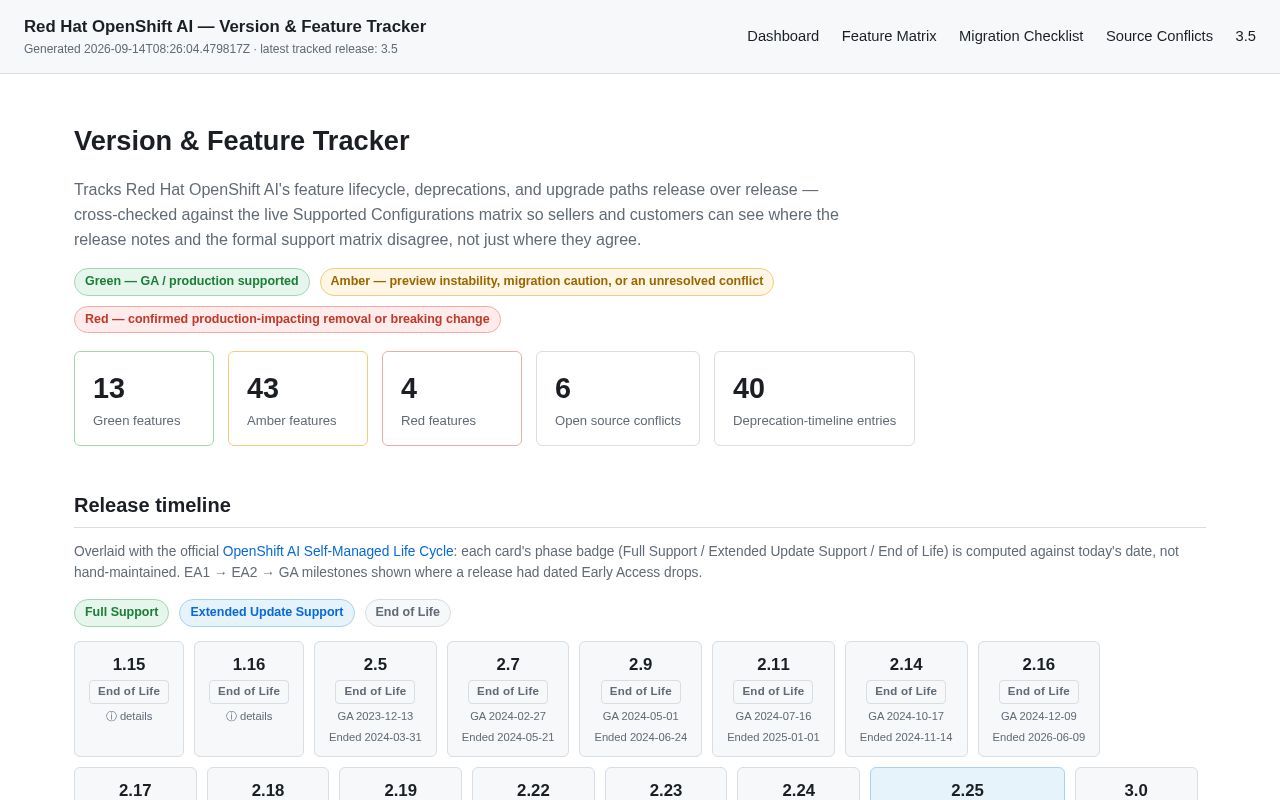Click the End of Life badge on 2.5
The width and height of the screenshot is (1280, 800).
tap(375, 692)
